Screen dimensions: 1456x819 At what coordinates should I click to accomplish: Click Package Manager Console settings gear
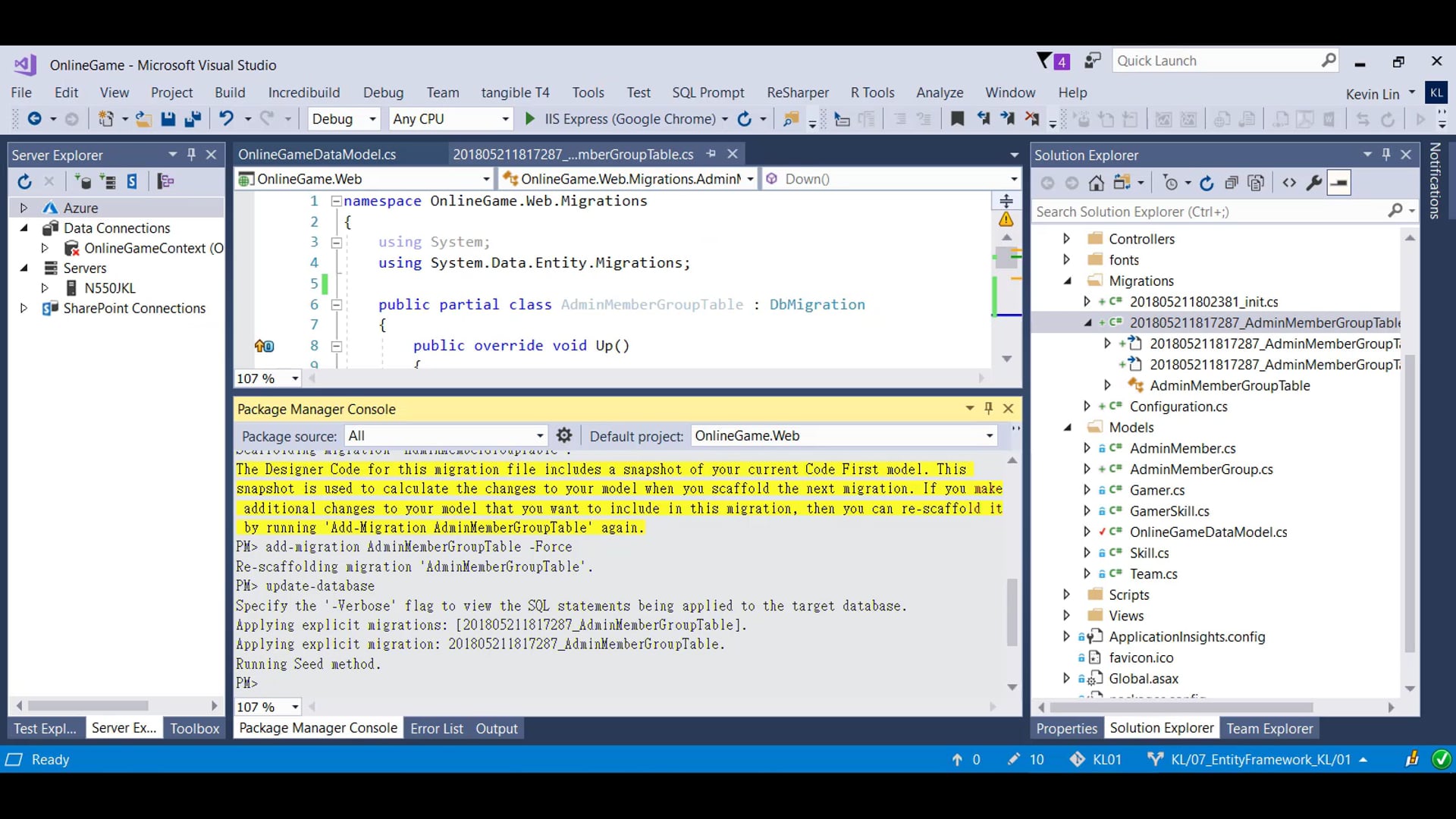(x=564, y=435)
